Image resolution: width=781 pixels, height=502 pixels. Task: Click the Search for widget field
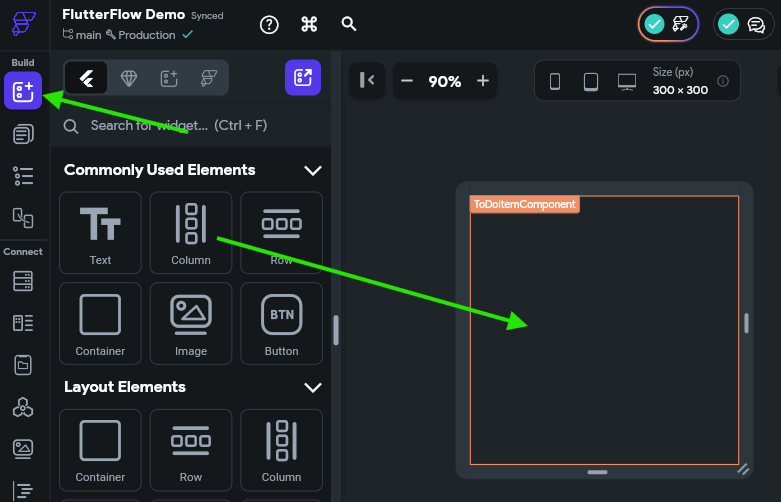191,126
